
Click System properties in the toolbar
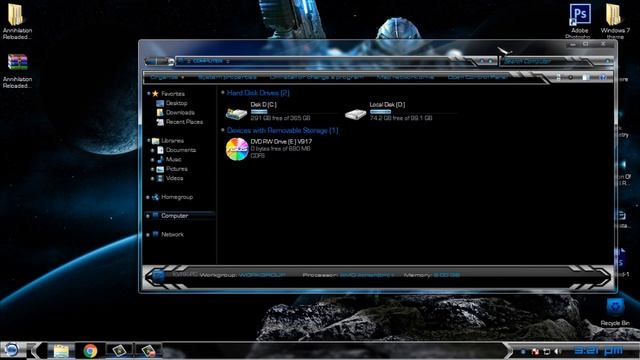pos(227,77)
